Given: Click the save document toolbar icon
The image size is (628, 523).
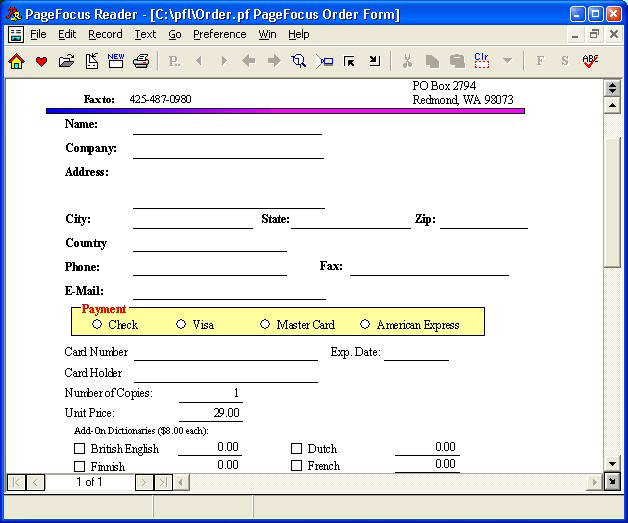Looking at the screenshot, I should tap(92, 61).
